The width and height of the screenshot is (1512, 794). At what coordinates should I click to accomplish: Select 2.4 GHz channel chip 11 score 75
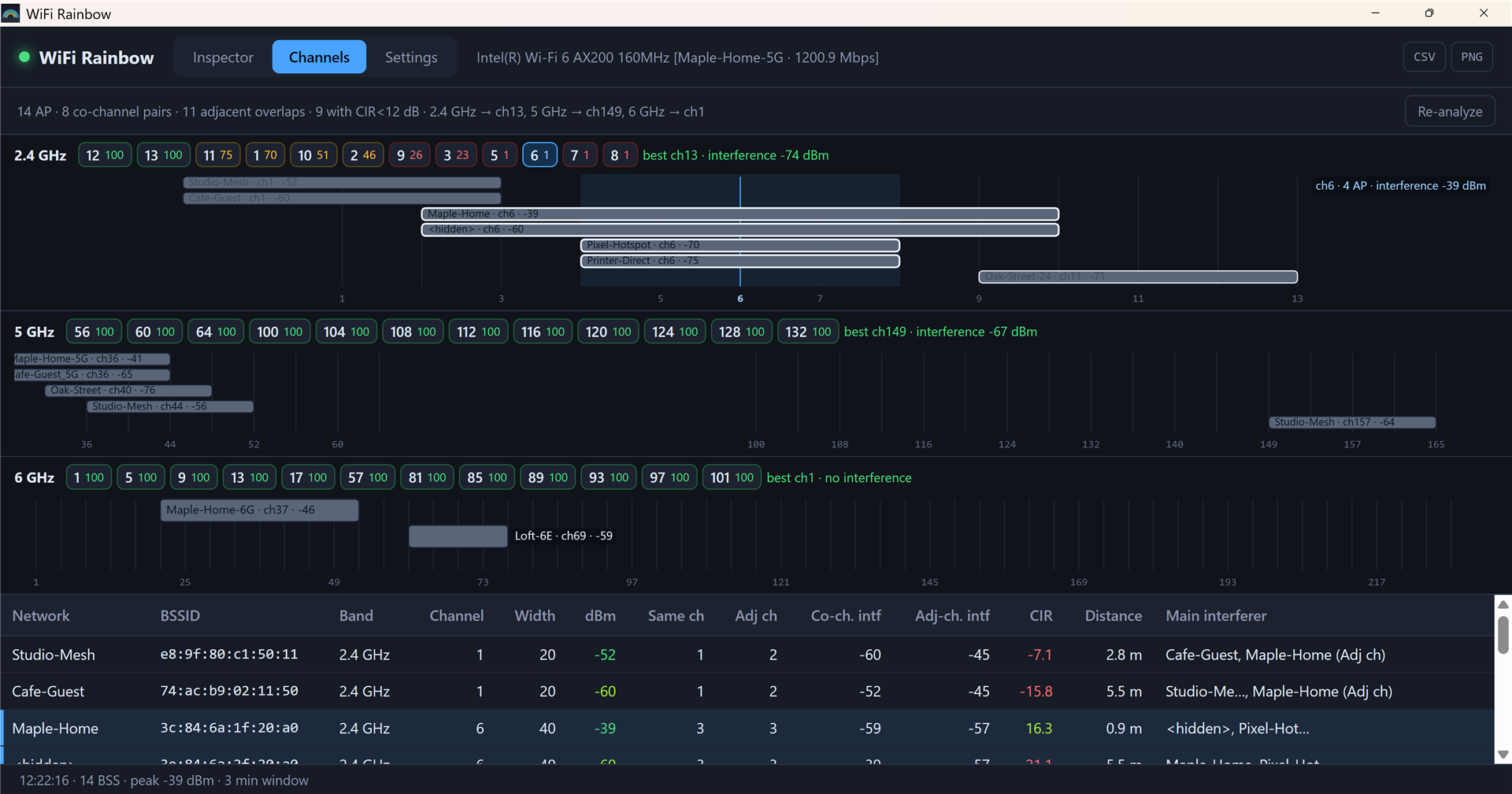(217, 155)
